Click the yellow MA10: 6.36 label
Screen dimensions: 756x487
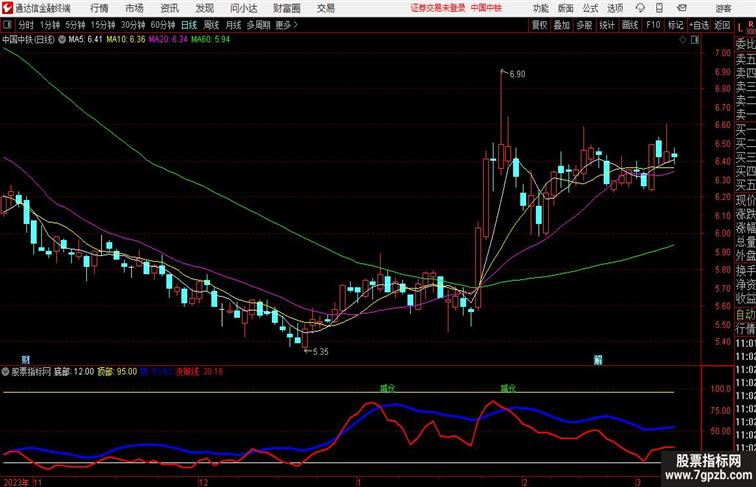coord(125,40)
